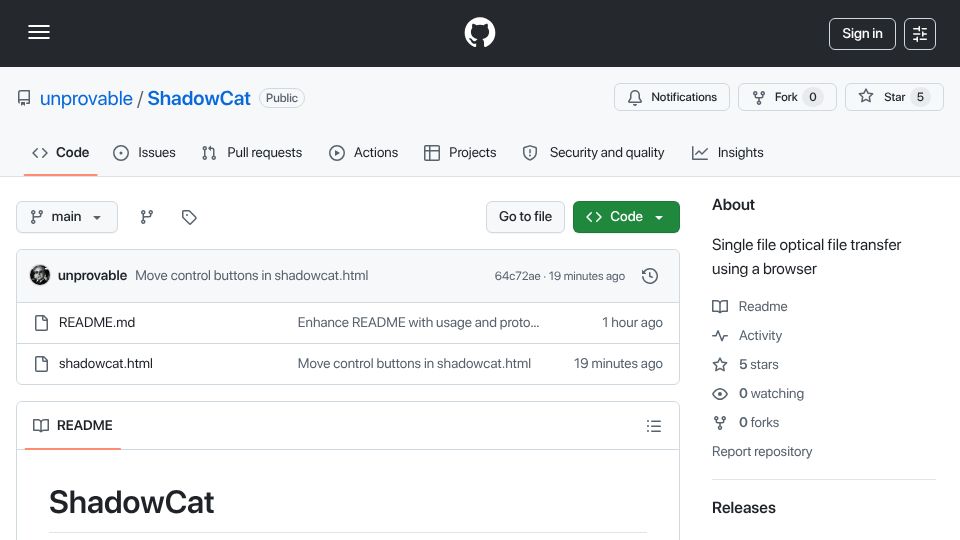Open the Projects tab
The image size is (960, 540).
[x=460, y=152]
